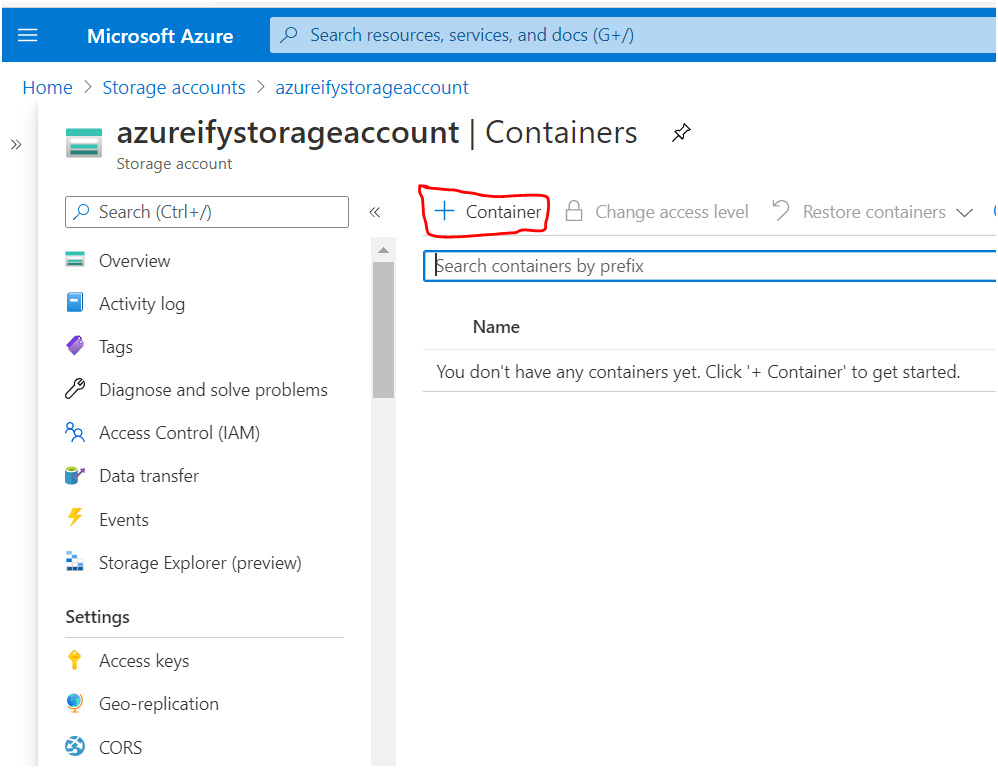Screen dimensions: 998x768
Task: Click the 'Storage account' subtitle text
Action: (174, 164)
